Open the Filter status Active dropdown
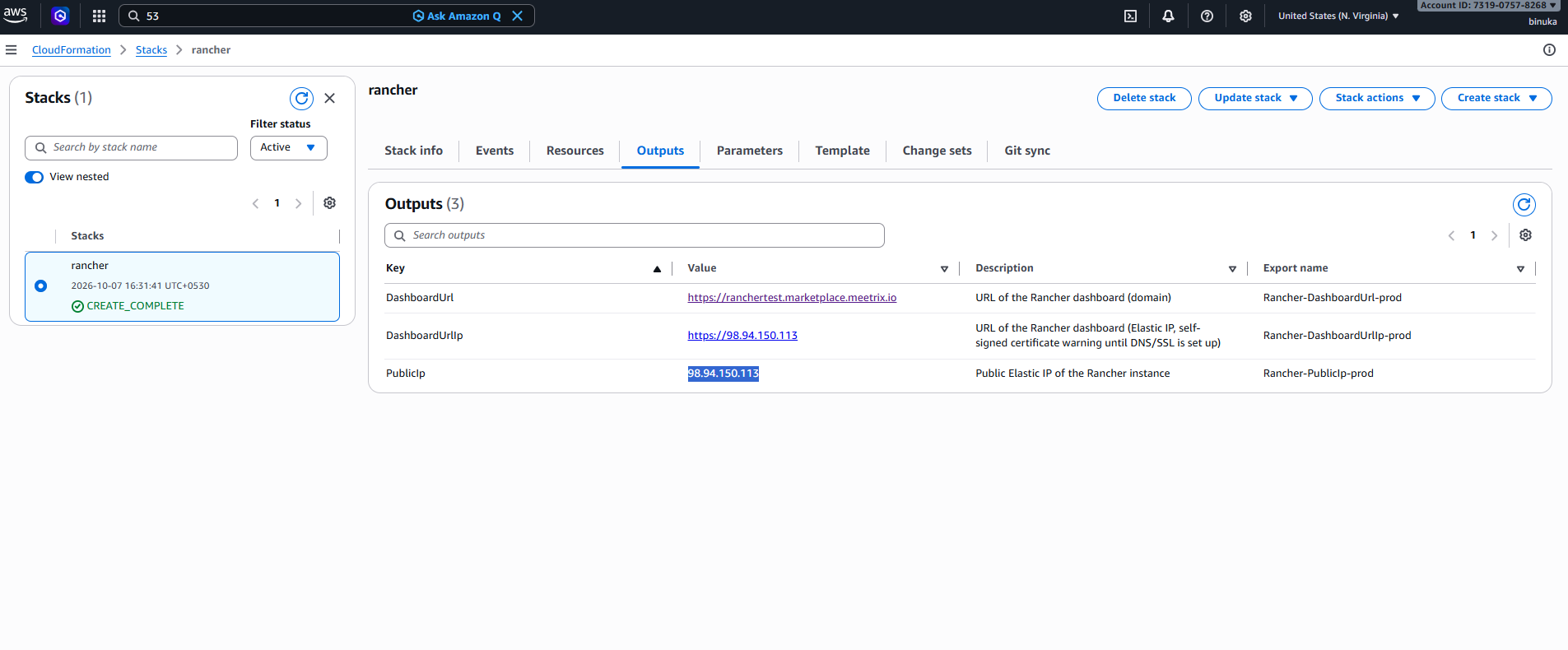This screenshot has width=1568, height=650. coord(288,148)
